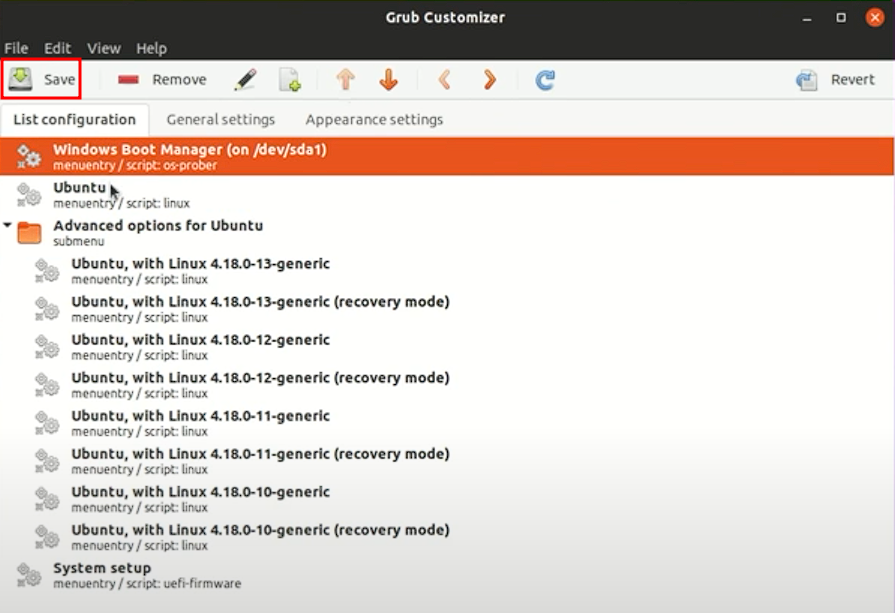Open the Edit menu
Screen dimensions: 895x613
(x=58, y=49)
